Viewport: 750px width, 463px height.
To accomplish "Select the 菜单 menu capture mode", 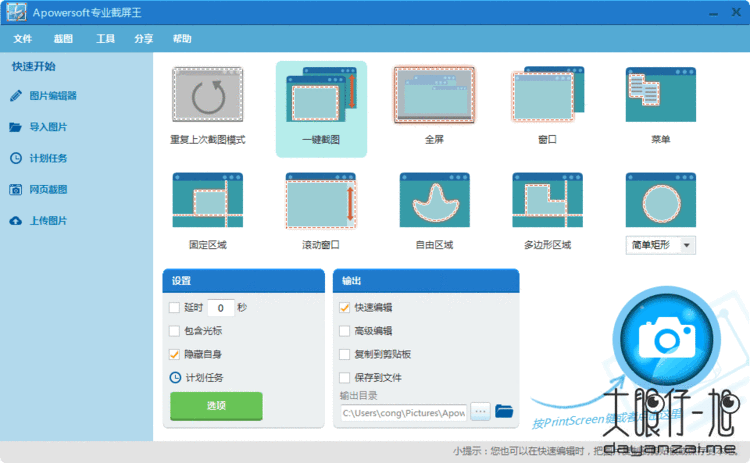I will 661,94.
